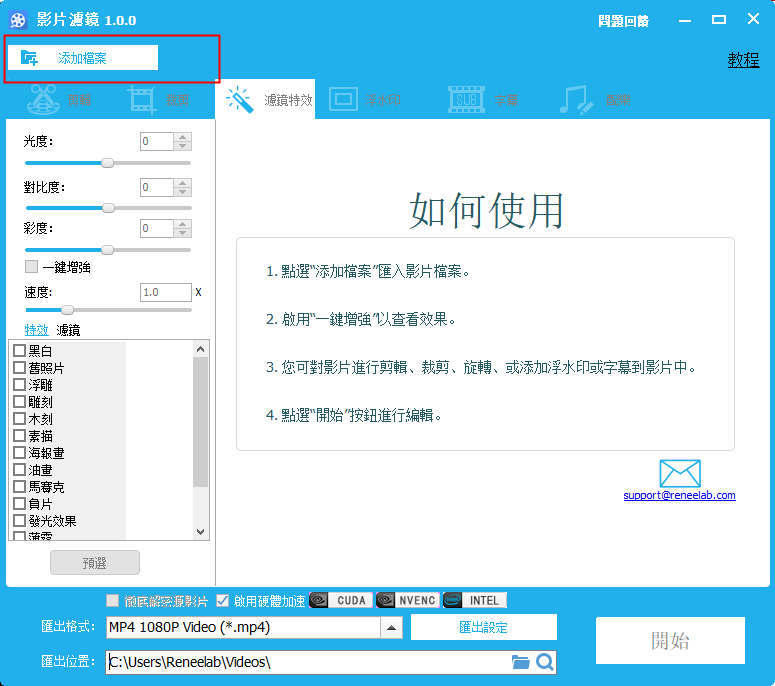Click the 彩度 saturation slider handle
This screenshot has width=775, height=686.
(107, 250)
